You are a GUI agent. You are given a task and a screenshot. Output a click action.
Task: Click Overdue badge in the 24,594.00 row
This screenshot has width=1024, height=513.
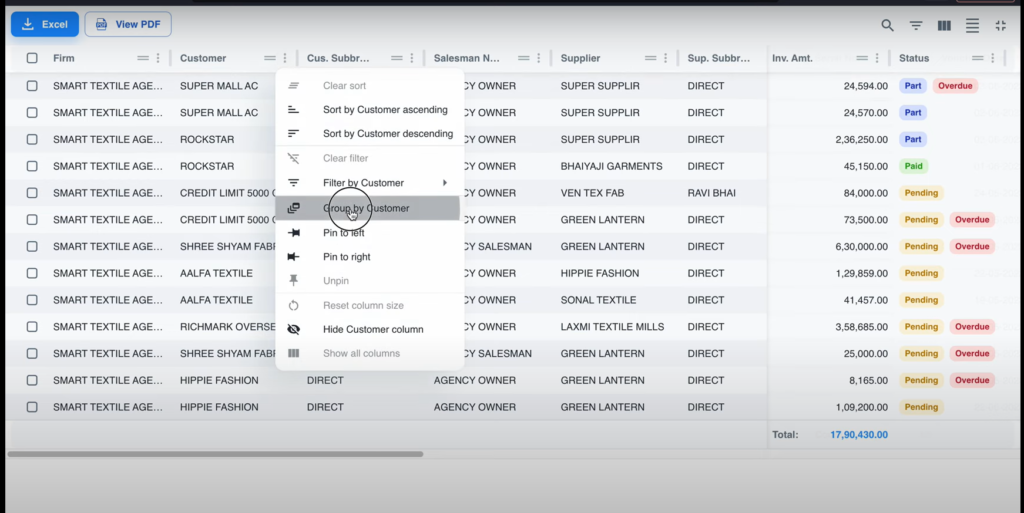pos(955,86)
